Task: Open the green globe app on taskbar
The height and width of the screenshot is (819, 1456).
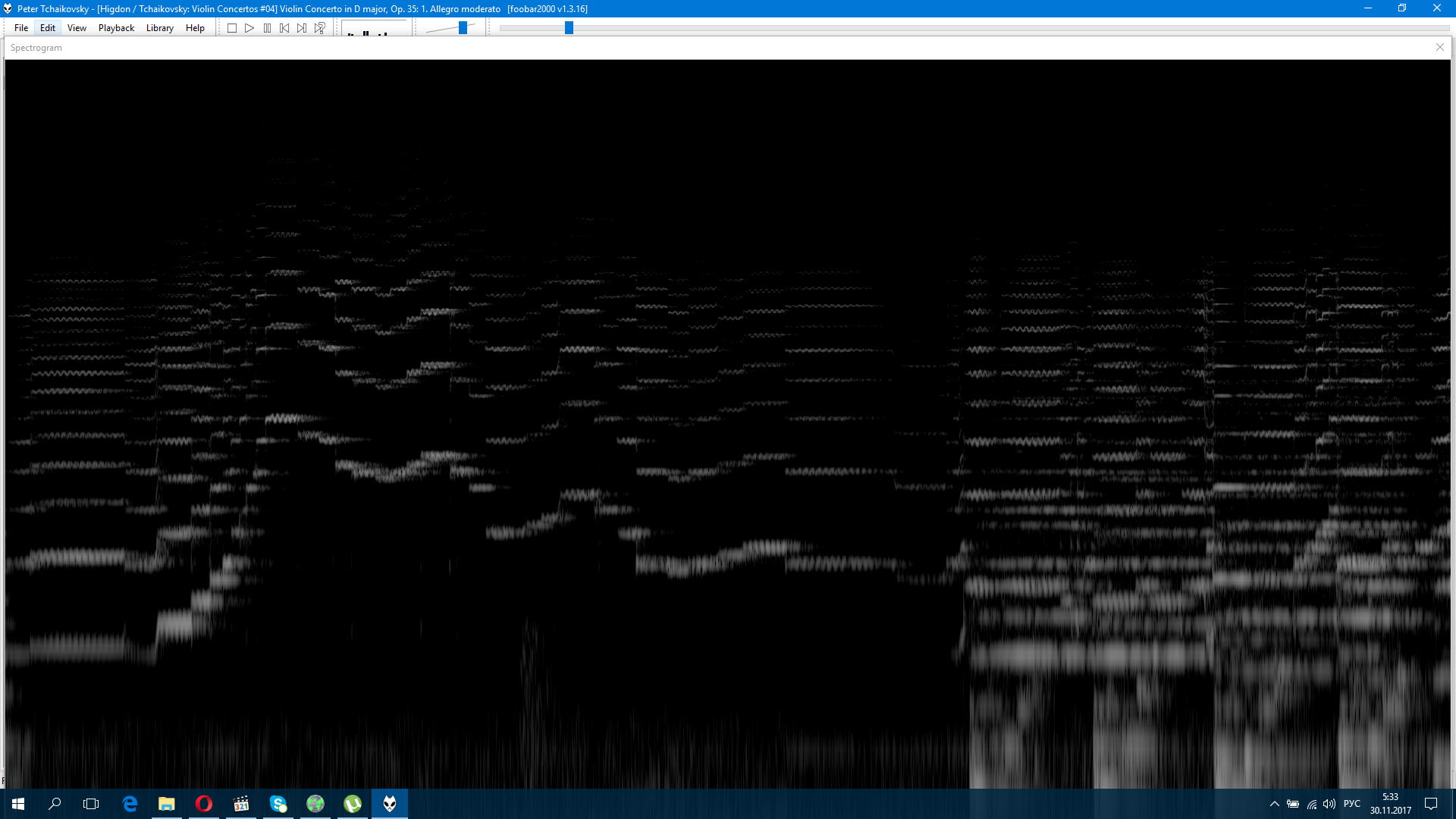Action: pyautogui.click(x=315, y=804)
